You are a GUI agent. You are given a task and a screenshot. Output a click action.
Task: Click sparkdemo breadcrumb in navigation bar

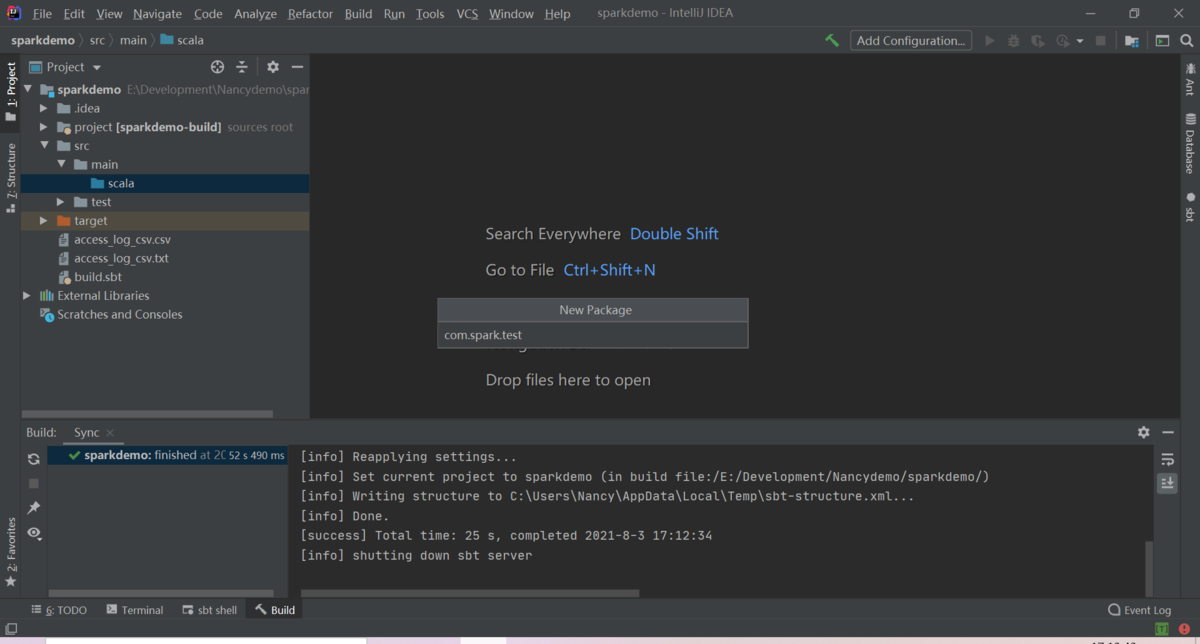(43, 41)
